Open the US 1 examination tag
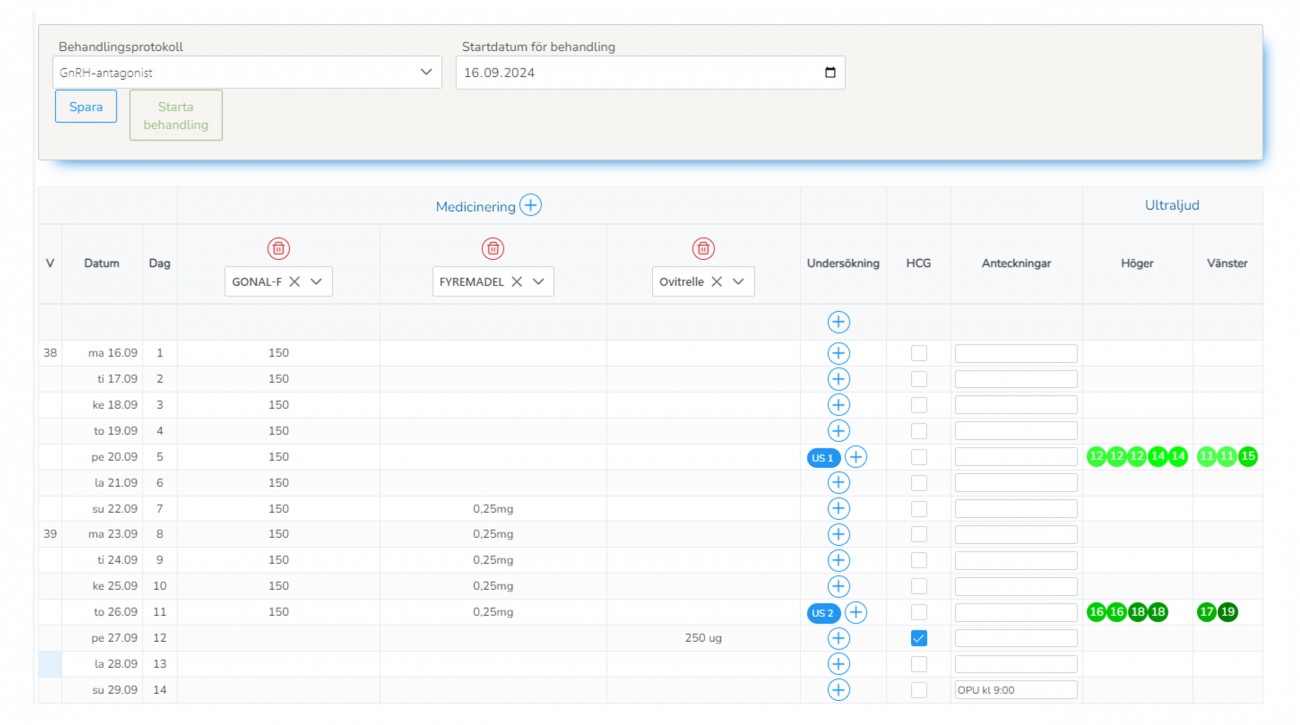Screen dimensions: 1300x725 (823, 458)
